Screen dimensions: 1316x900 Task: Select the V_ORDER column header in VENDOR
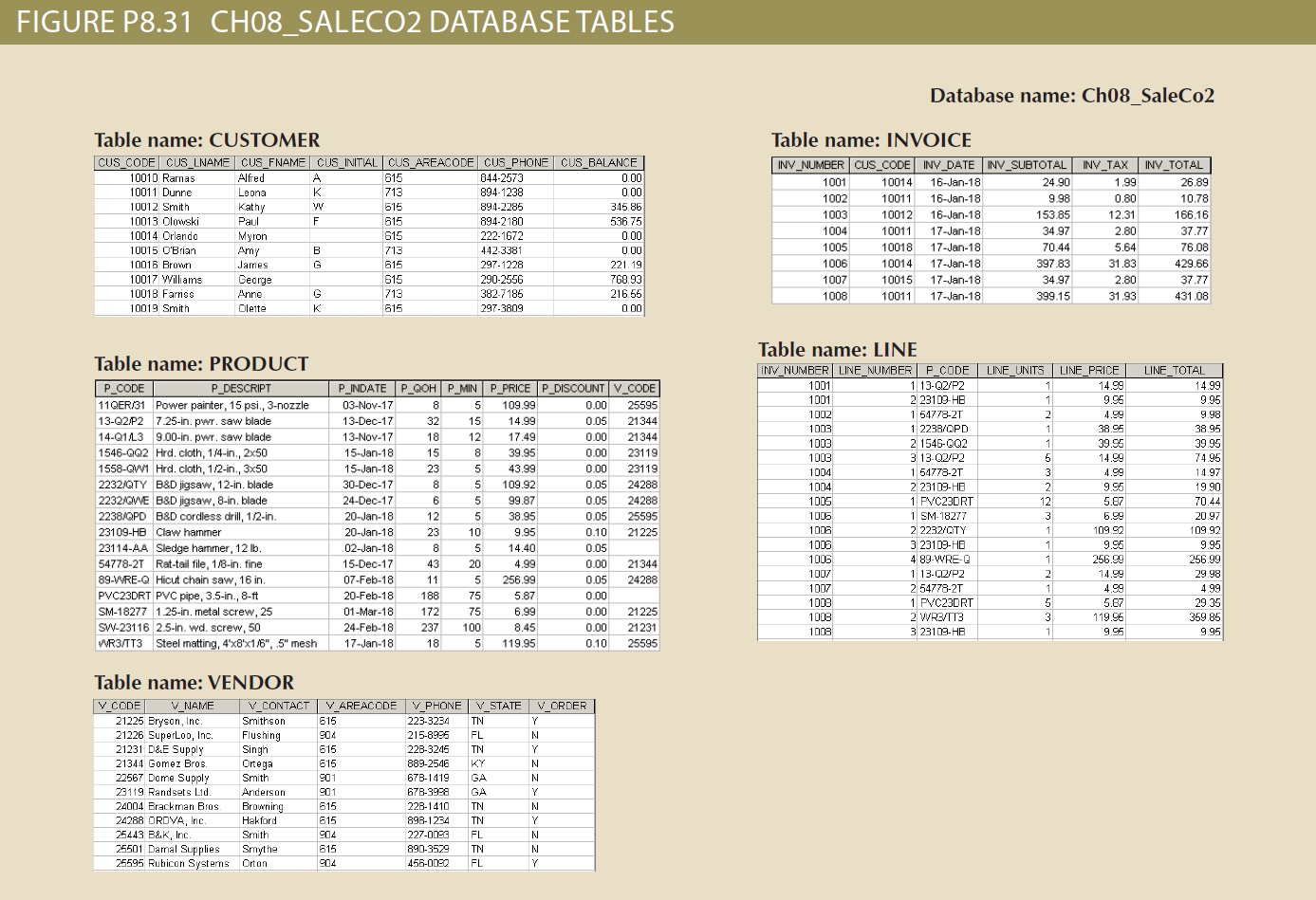click(x=560, y=706)
